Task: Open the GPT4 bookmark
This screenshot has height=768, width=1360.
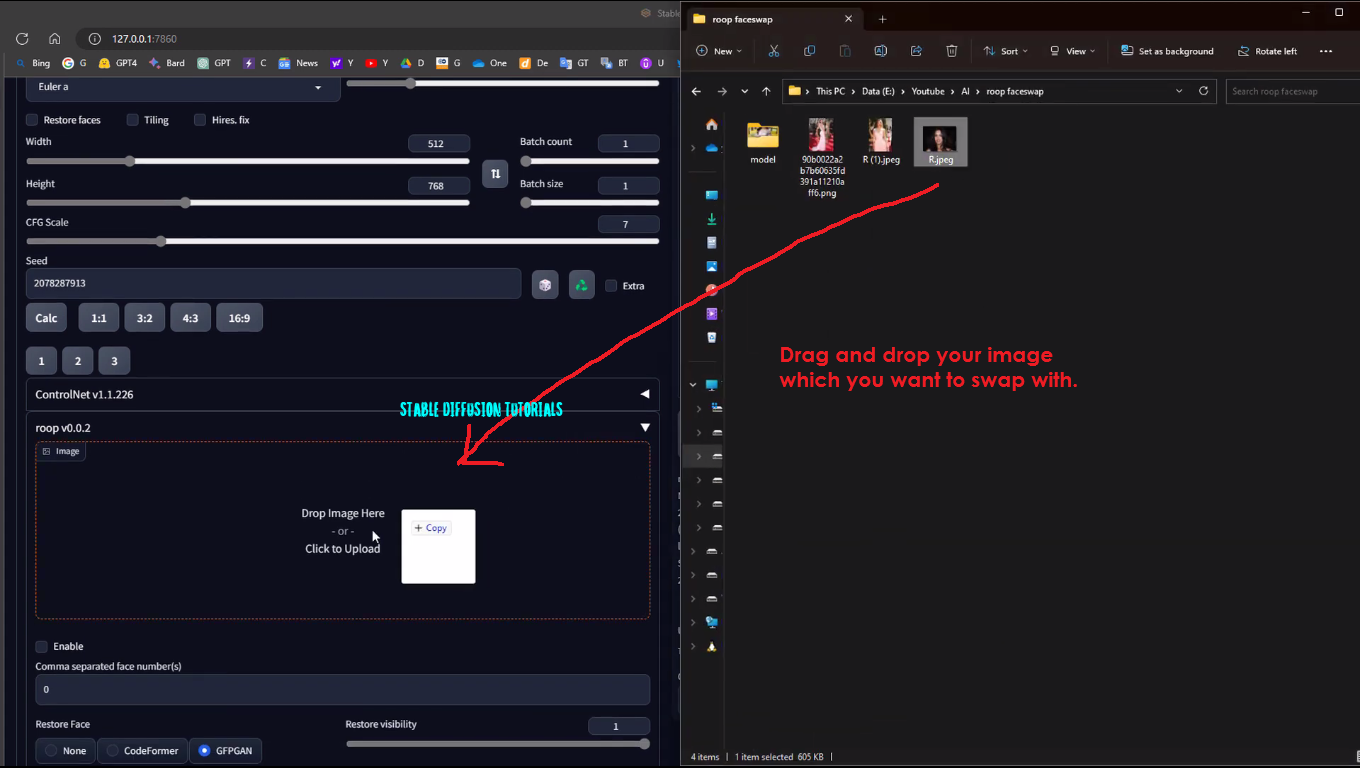Action: click(118, 63)
